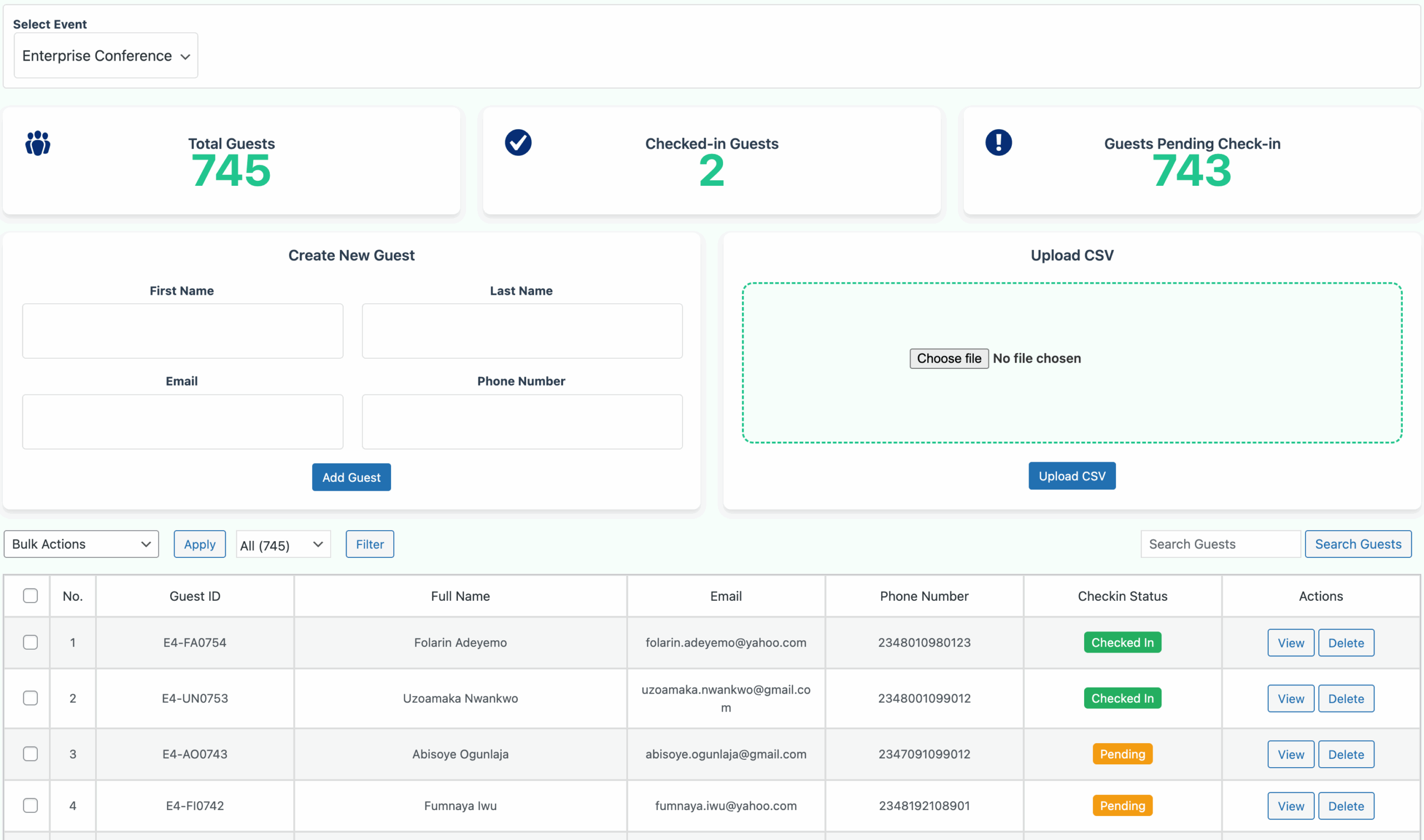Click the Pending Check-in exclamation icon
Viewport: 1424px width, 840px height.
[x=998, y=142]
